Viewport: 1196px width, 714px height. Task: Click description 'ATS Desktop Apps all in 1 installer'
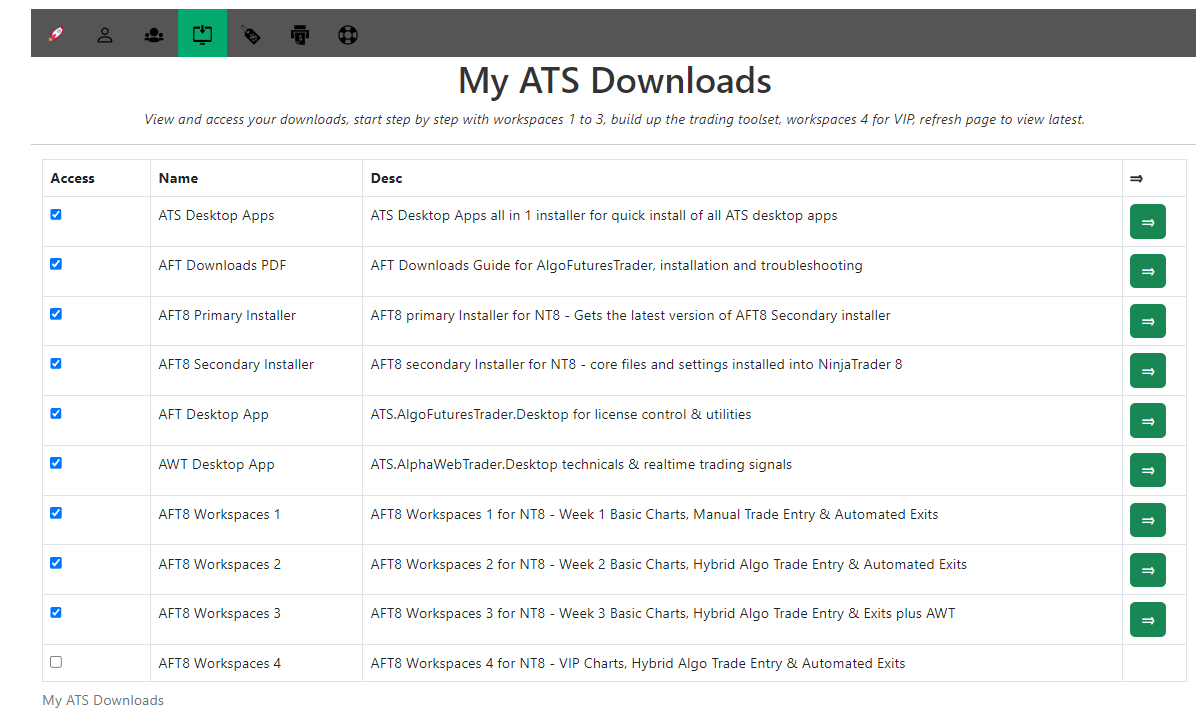(604, 216)
